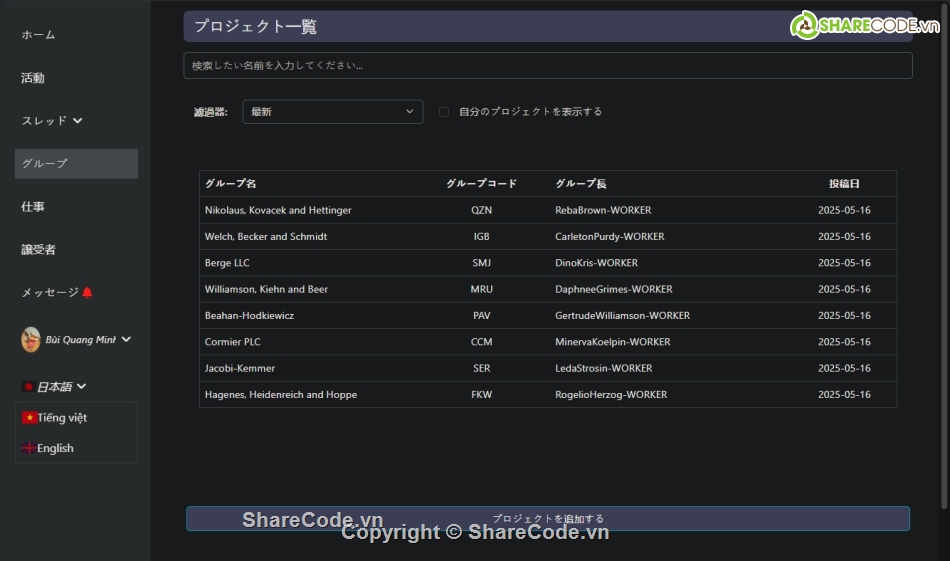Click group code SER
950x561 pixels.
pos(482,368)
